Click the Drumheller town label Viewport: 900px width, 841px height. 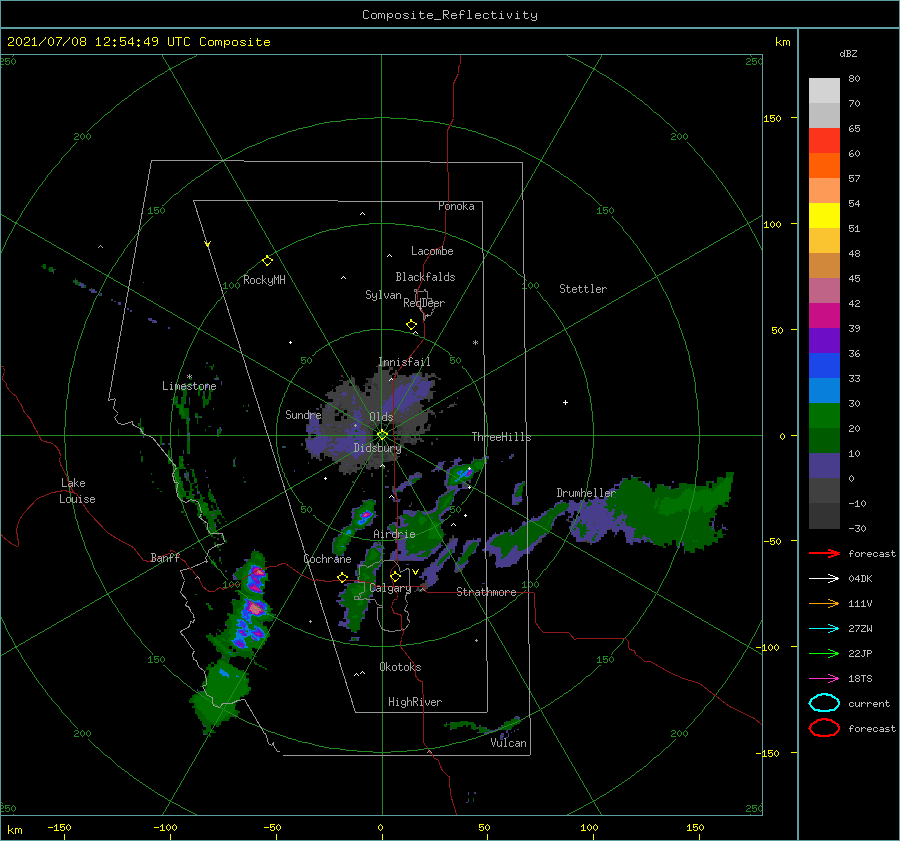pyautogui.click(x=586, y=493)
